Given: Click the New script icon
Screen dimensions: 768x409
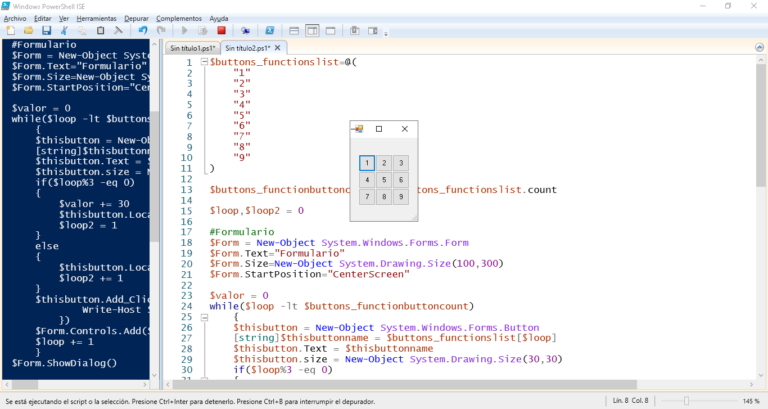Looking at the screenshot, I should [10, 30].
